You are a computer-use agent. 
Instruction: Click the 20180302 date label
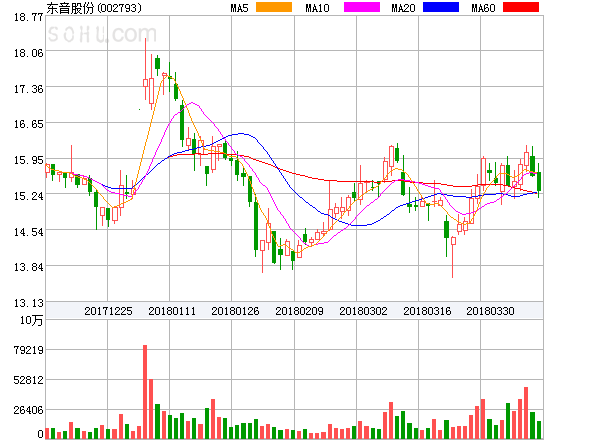click(363, 311)
